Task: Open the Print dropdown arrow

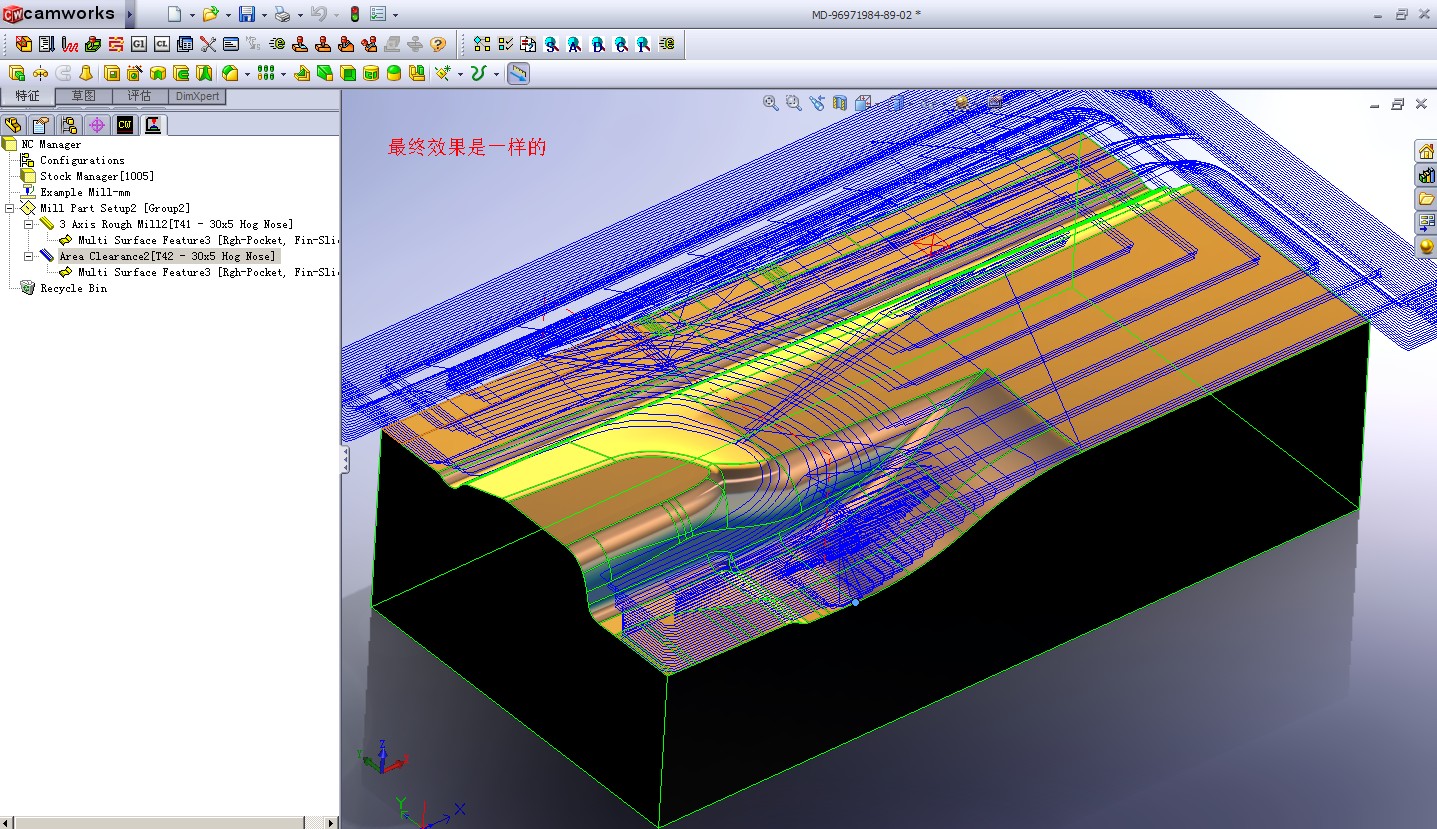Action: (x=299, y=15)
